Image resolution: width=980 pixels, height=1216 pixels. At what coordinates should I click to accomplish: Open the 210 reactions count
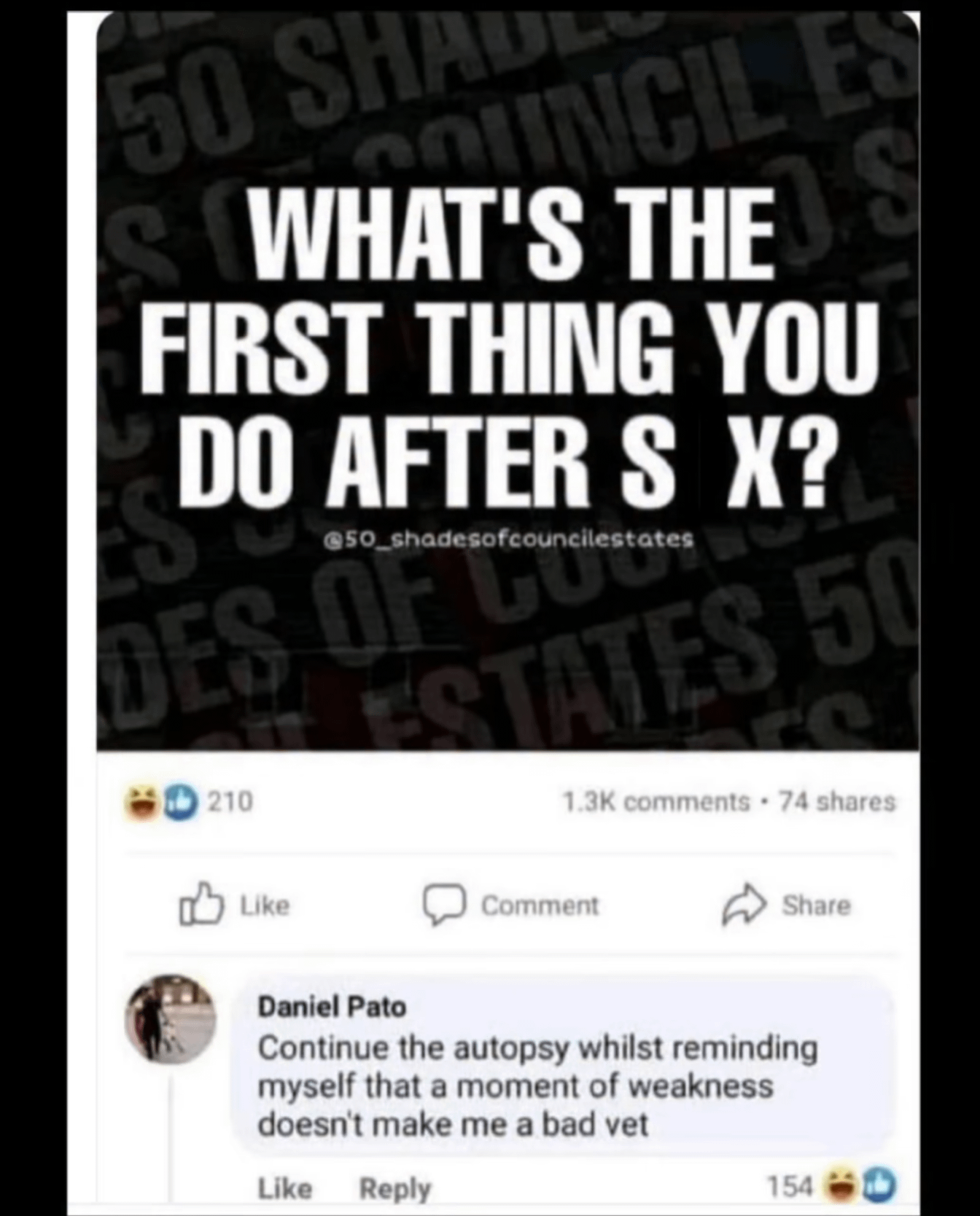tap(230, 801)
